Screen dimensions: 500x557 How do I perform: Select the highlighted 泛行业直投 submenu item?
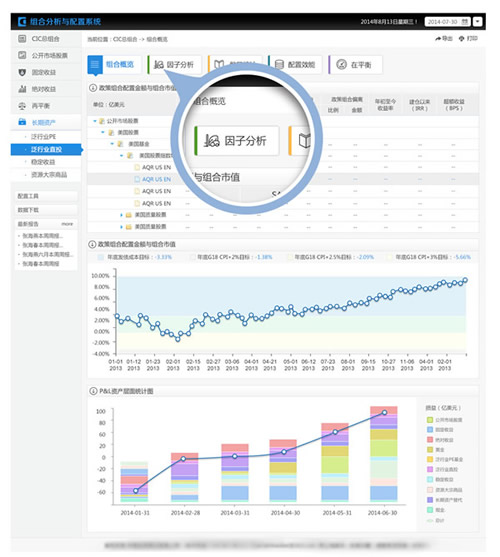(46, 149)
